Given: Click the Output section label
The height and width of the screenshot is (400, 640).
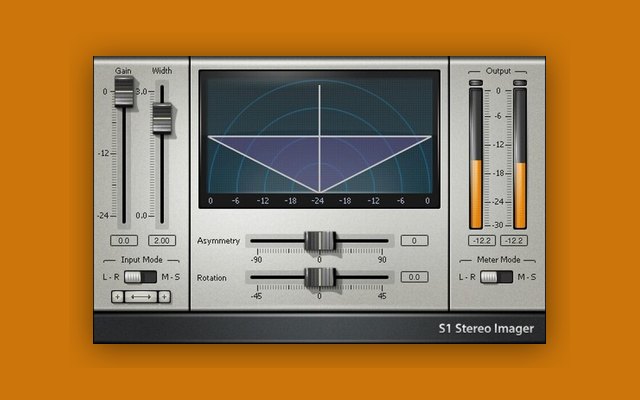Looking at the screenshot, I should [498, 71].
